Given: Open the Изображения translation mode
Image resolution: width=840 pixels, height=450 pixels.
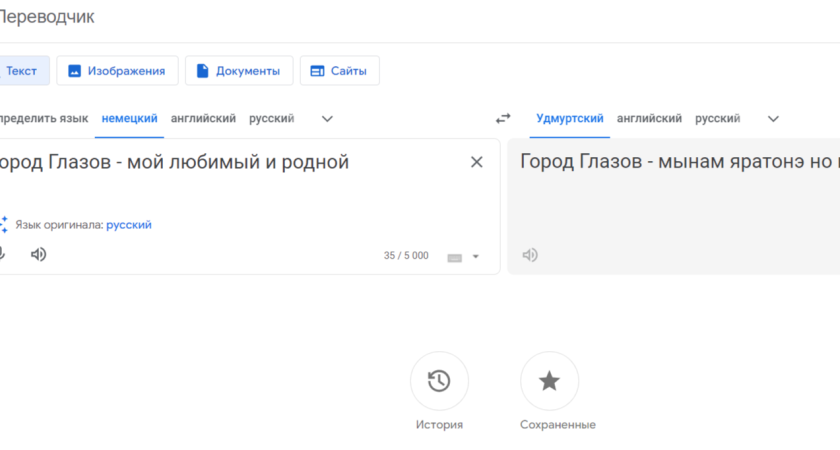Looking at the screenshot, I should click(117, 71).
